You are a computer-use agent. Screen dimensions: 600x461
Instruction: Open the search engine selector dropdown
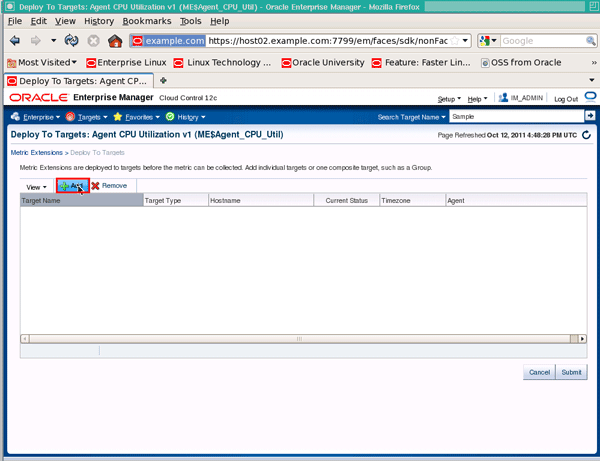click(488, 41)
